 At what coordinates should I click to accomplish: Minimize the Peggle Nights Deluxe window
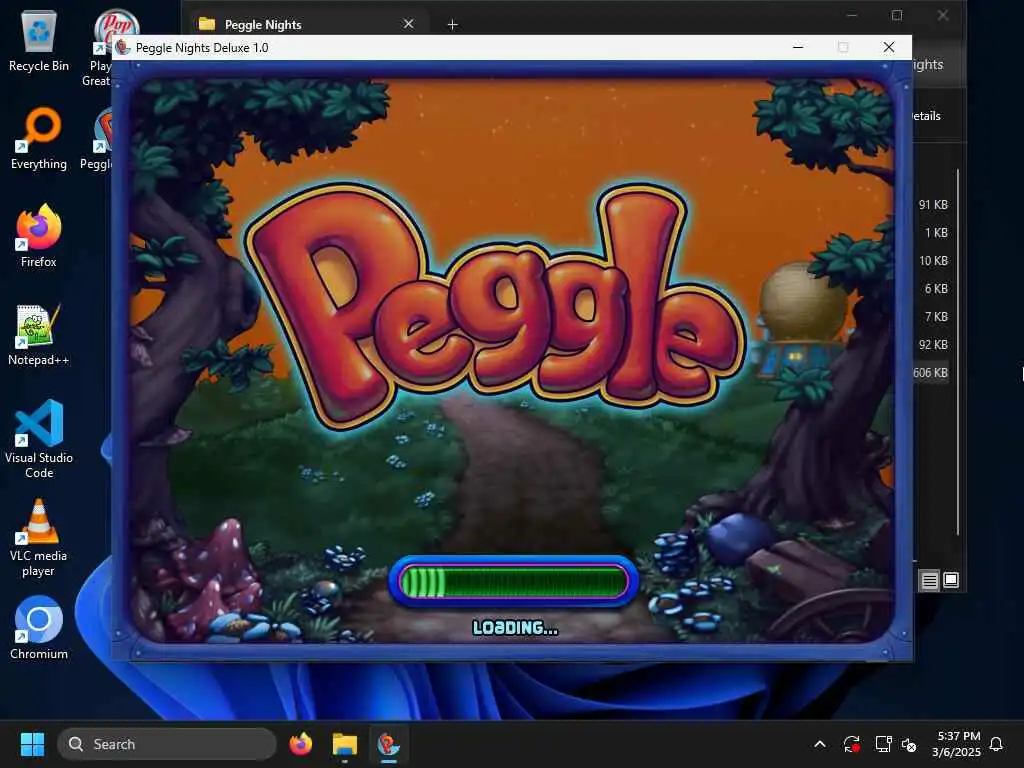[x=798, y=47]
